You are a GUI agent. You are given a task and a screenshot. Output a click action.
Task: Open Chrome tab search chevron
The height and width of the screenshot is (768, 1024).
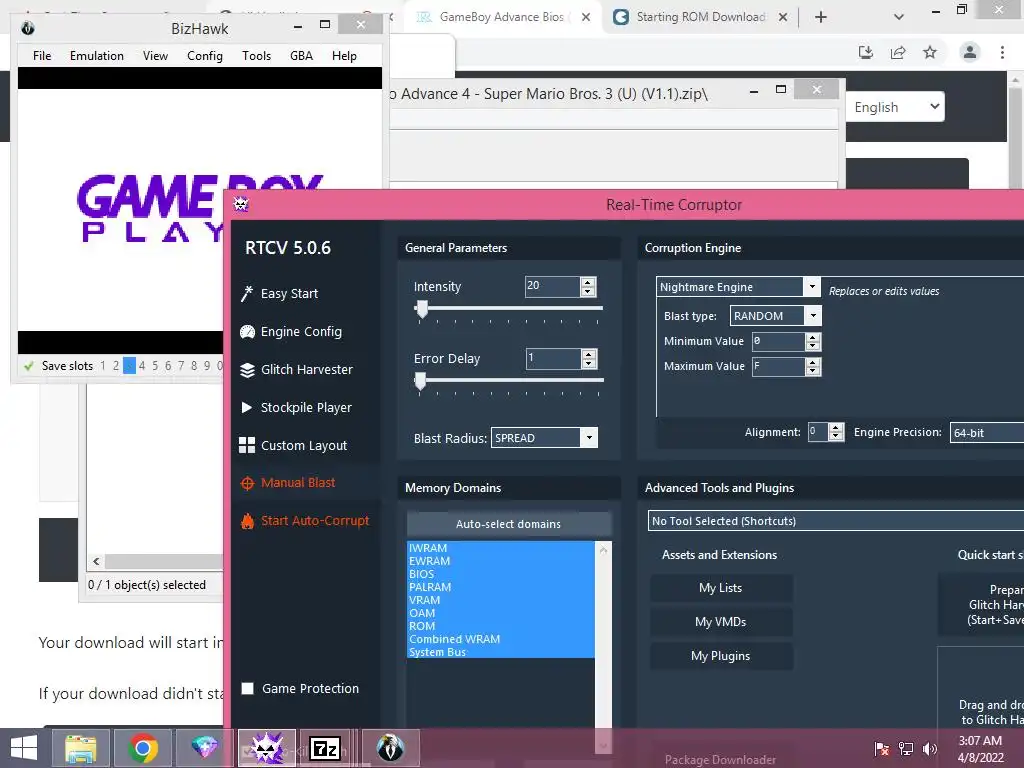click(899, 17)
